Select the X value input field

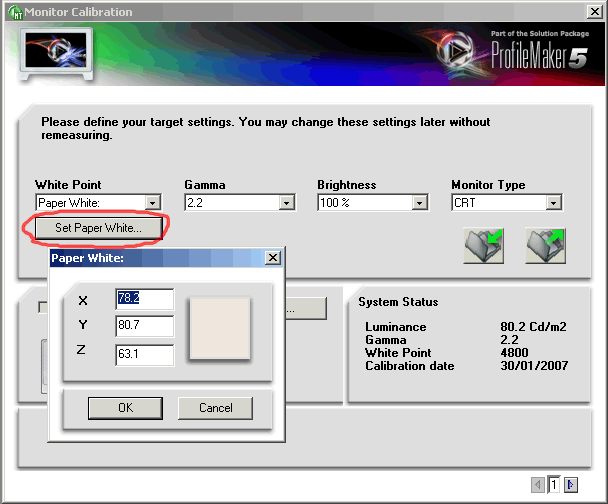click(x=145, y=299)
